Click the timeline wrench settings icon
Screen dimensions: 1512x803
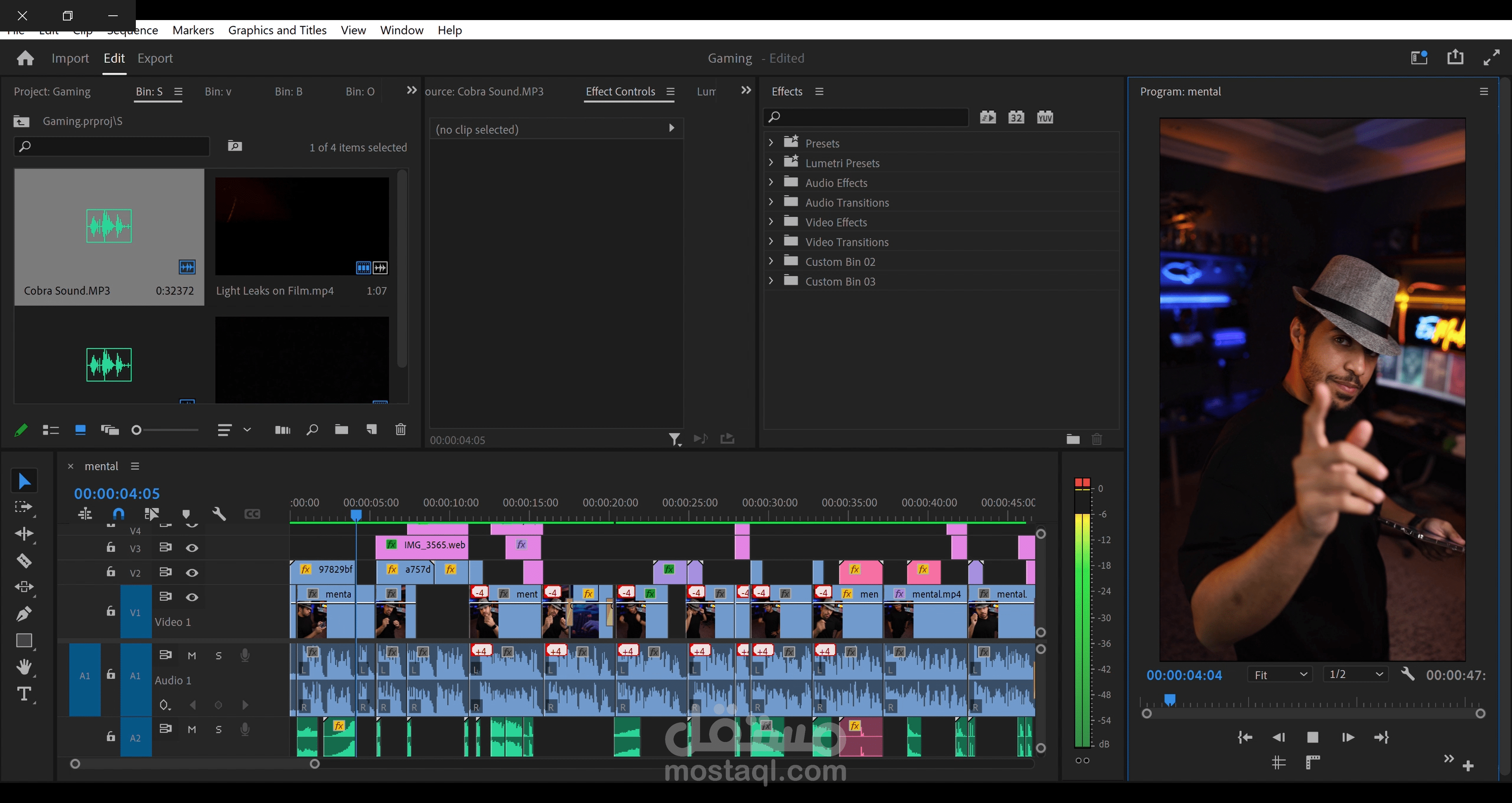tap(219, 514)
